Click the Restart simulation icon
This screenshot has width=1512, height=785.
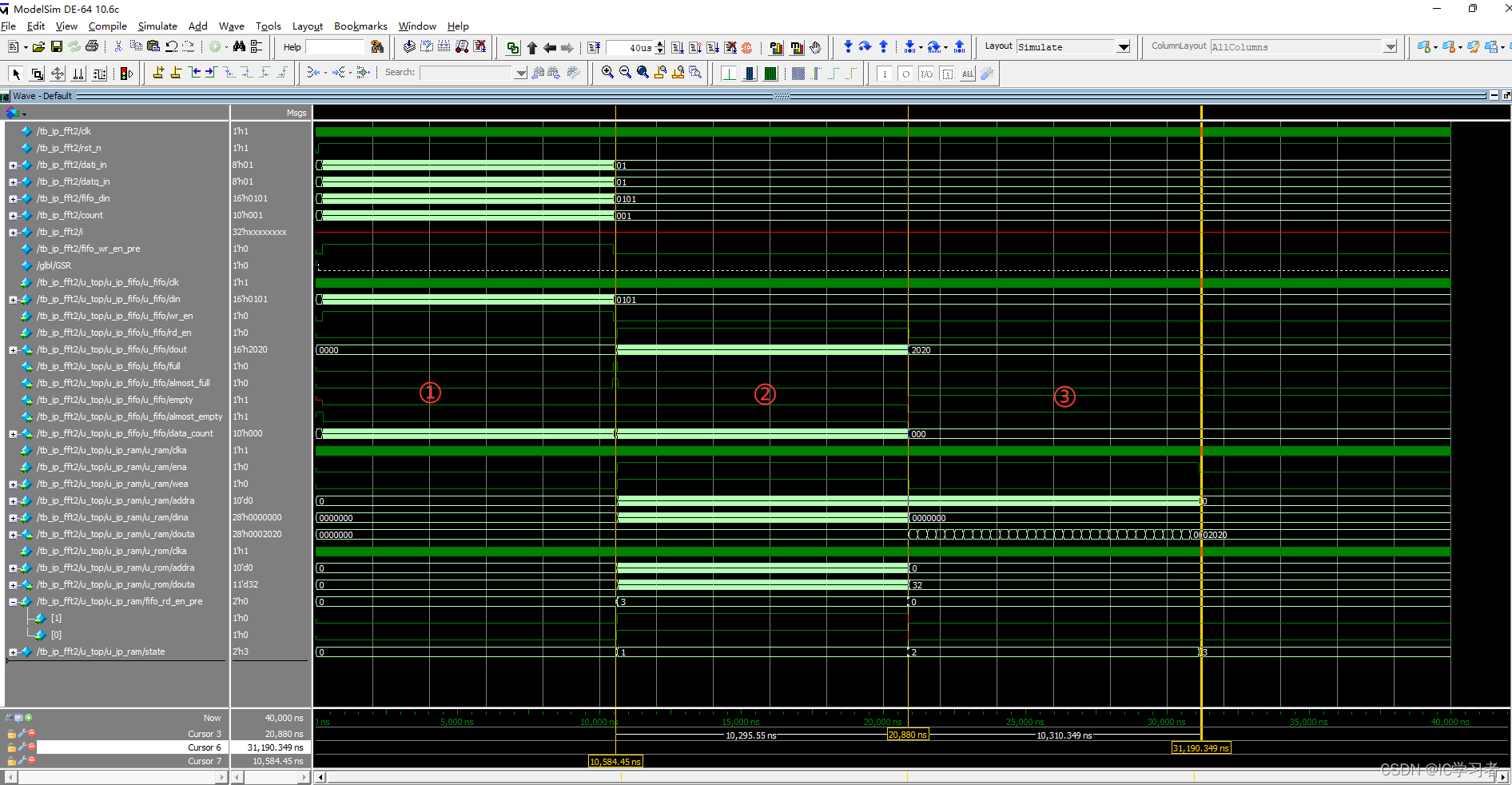[x=594, y=47]
